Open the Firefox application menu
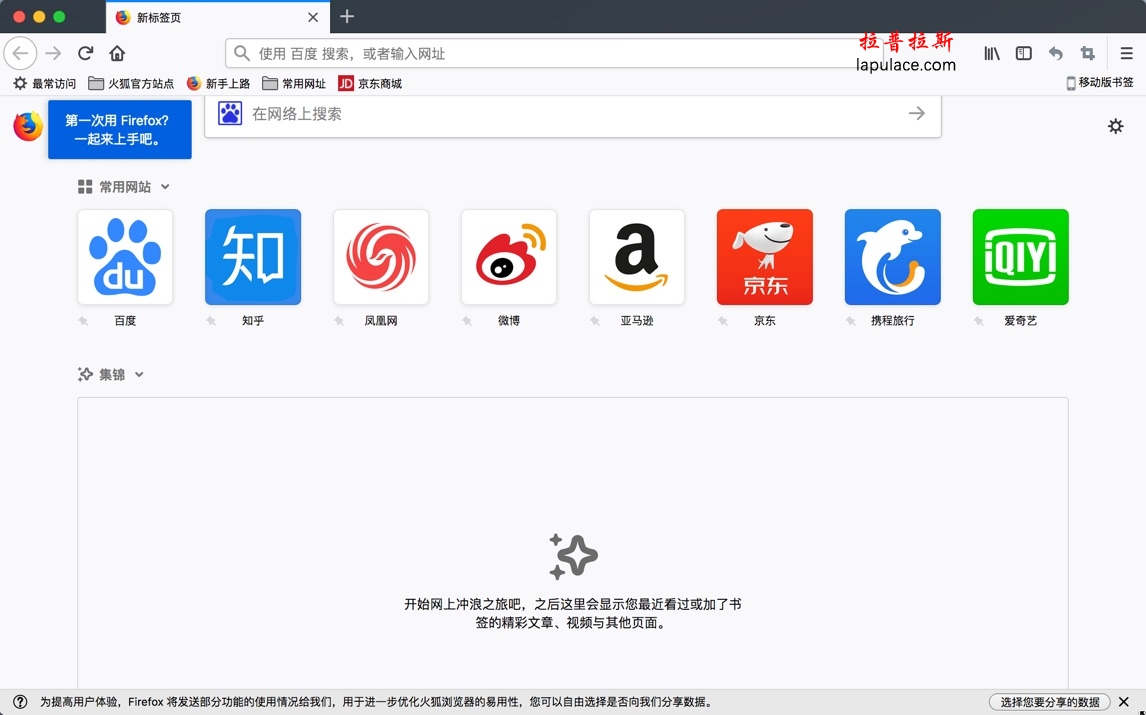Viewport: 1146px width, 715px height. [1126, 53]
